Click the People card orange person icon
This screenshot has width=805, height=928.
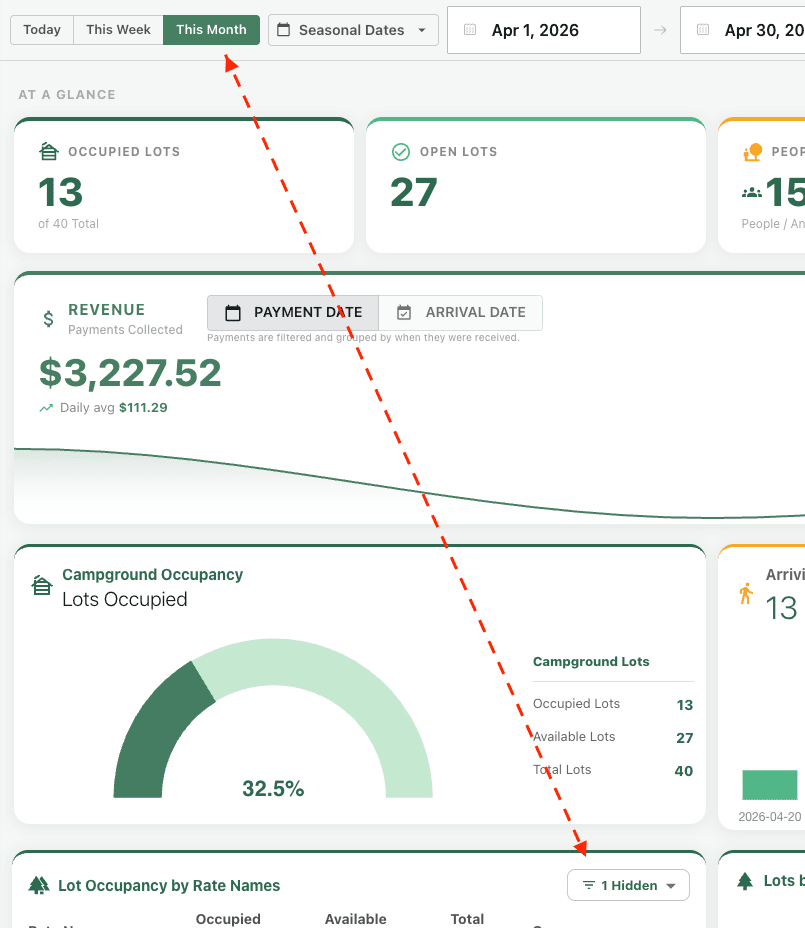(752, 152)
